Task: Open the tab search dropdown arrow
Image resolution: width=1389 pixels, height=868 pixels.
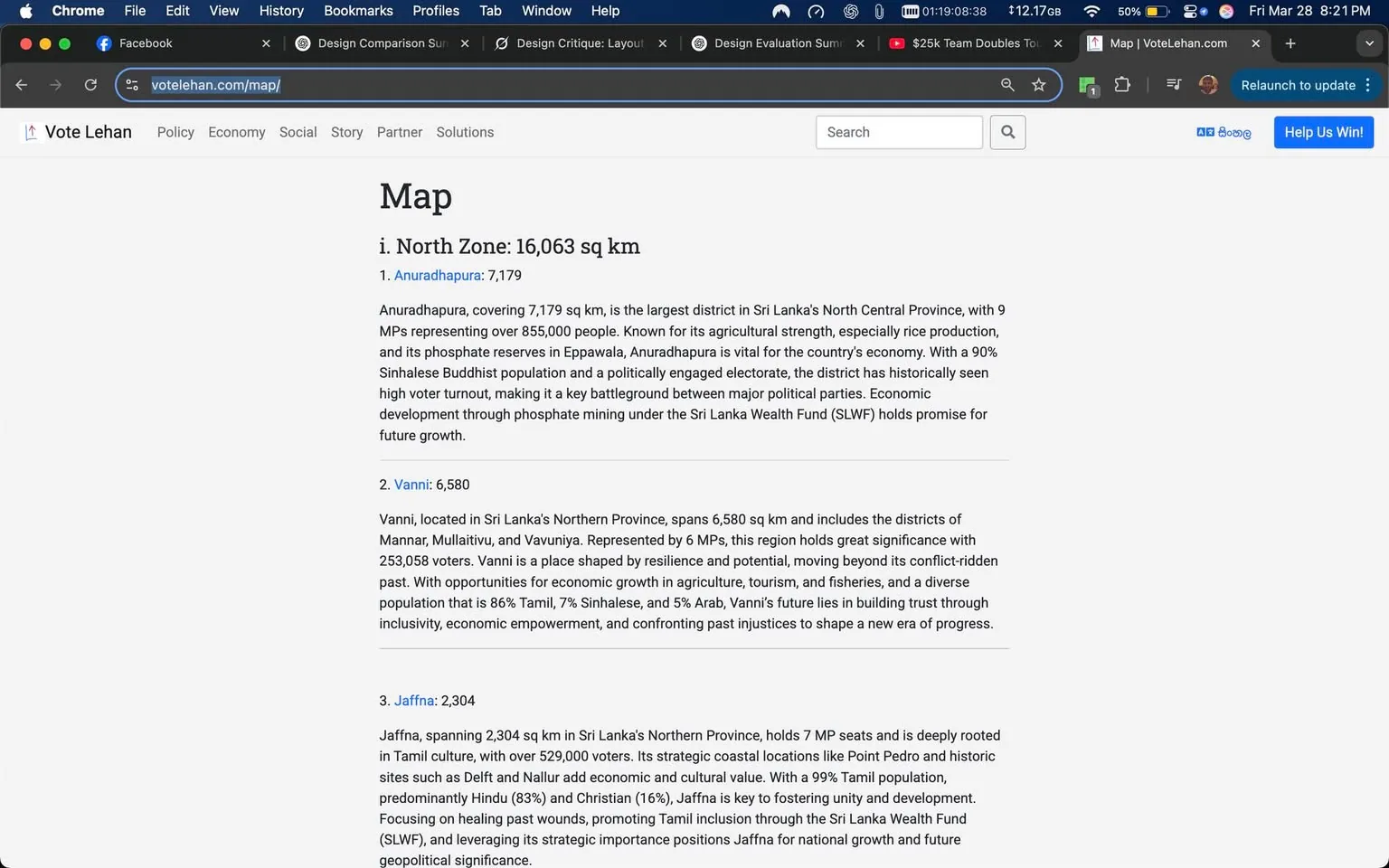Action: tap(1370, 42)
